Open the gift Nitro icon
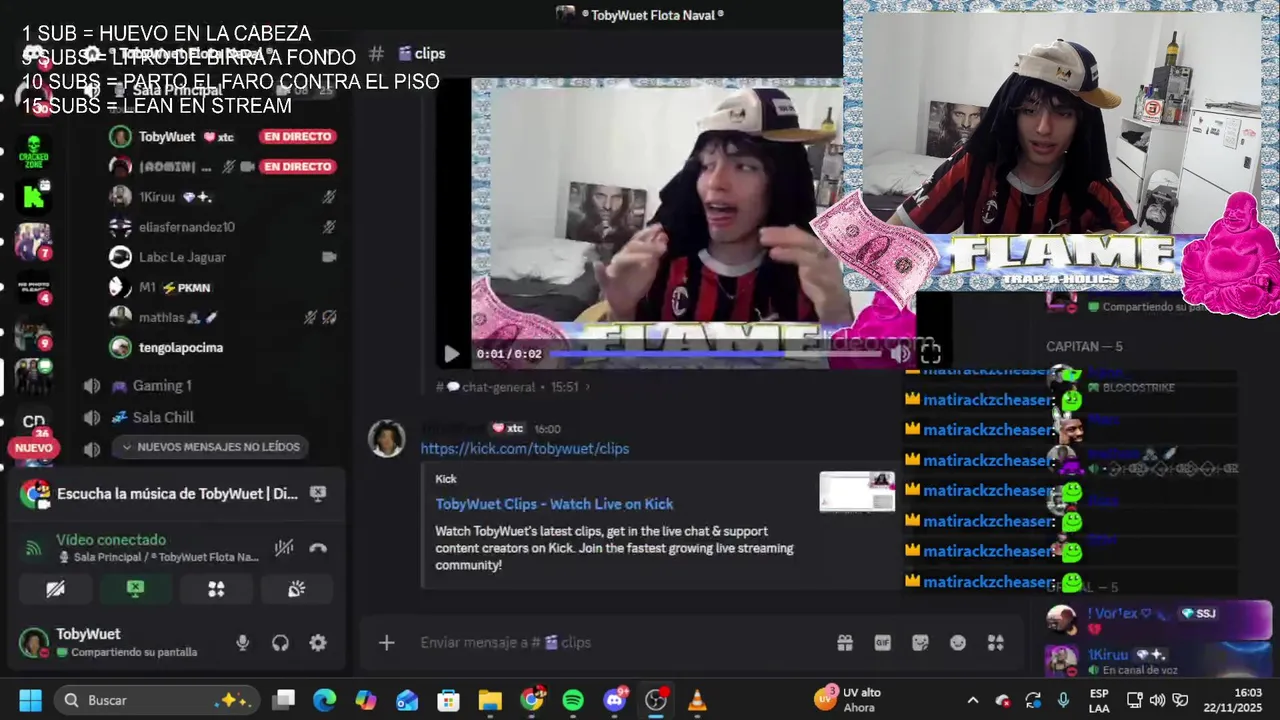Image resolution: width=1280 pixels, height=720 pixels. (845, 643)
